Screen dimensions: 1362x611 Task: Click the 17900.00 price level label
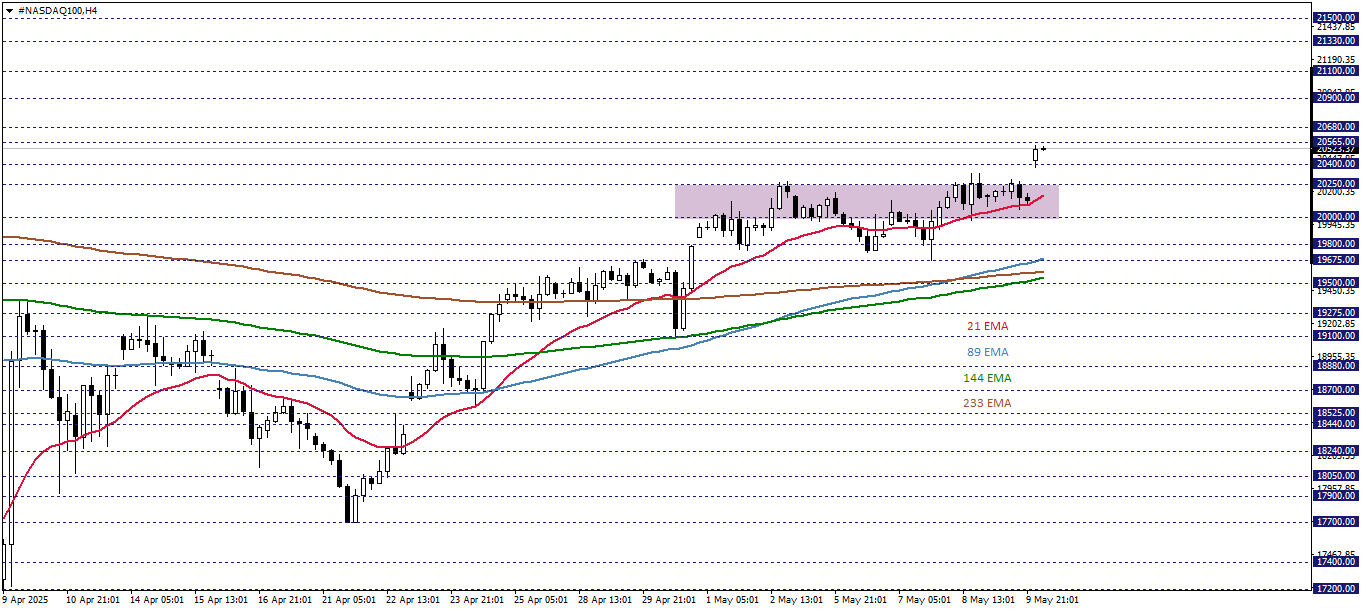pos(1337,496)
